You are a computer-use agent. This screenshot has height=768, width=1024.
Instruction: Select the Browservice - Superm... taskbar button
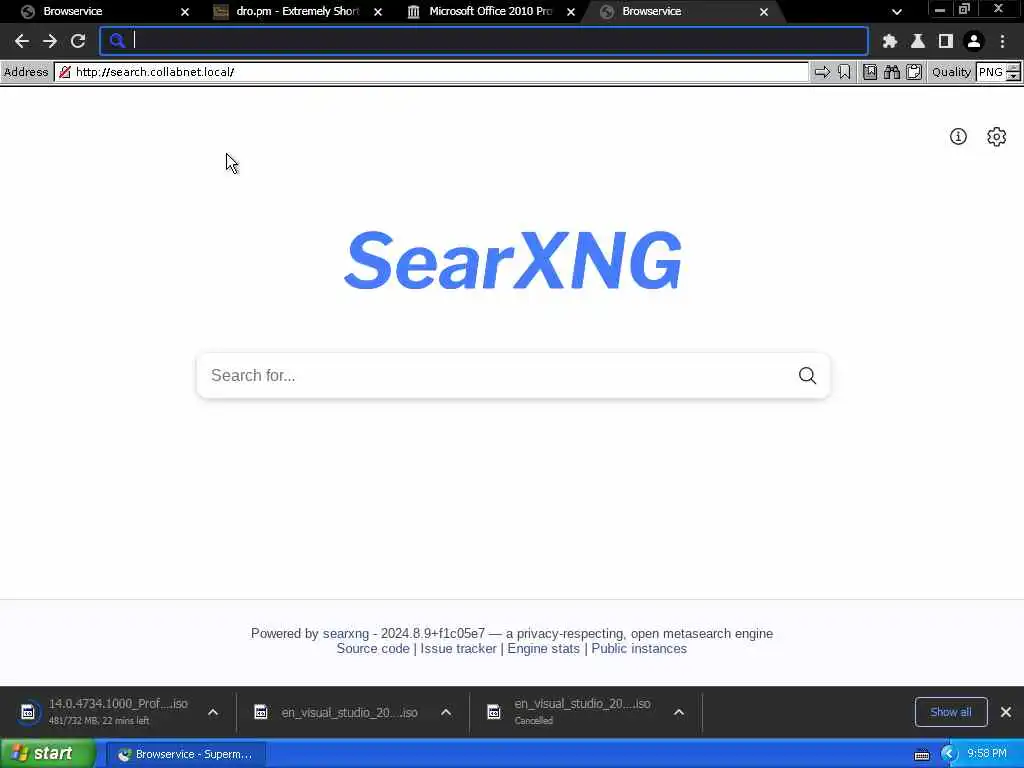click(x=185, y=754)
